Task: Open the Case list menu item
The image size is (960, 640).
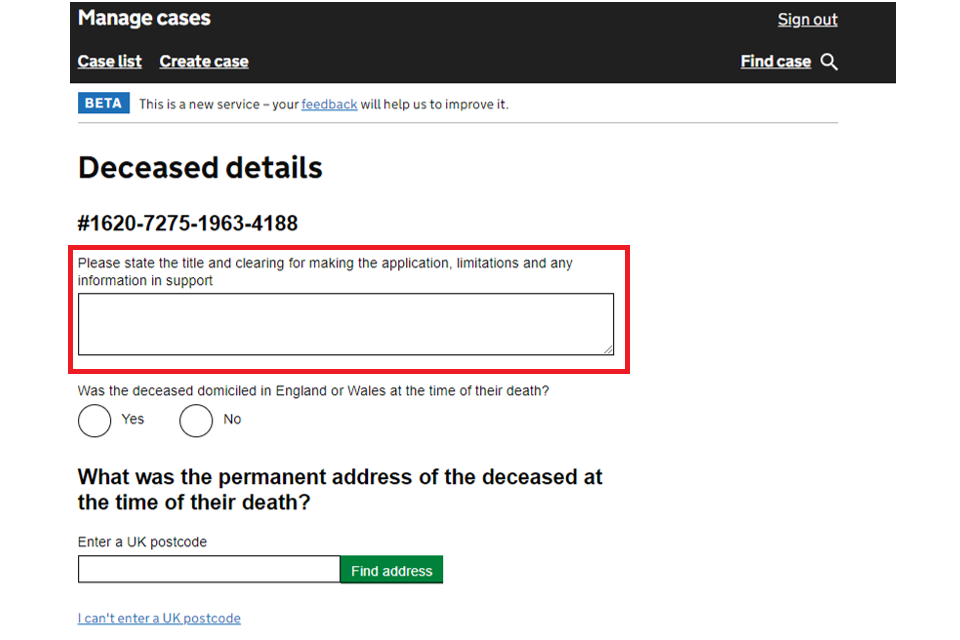Action: click(x=110, y=61)
